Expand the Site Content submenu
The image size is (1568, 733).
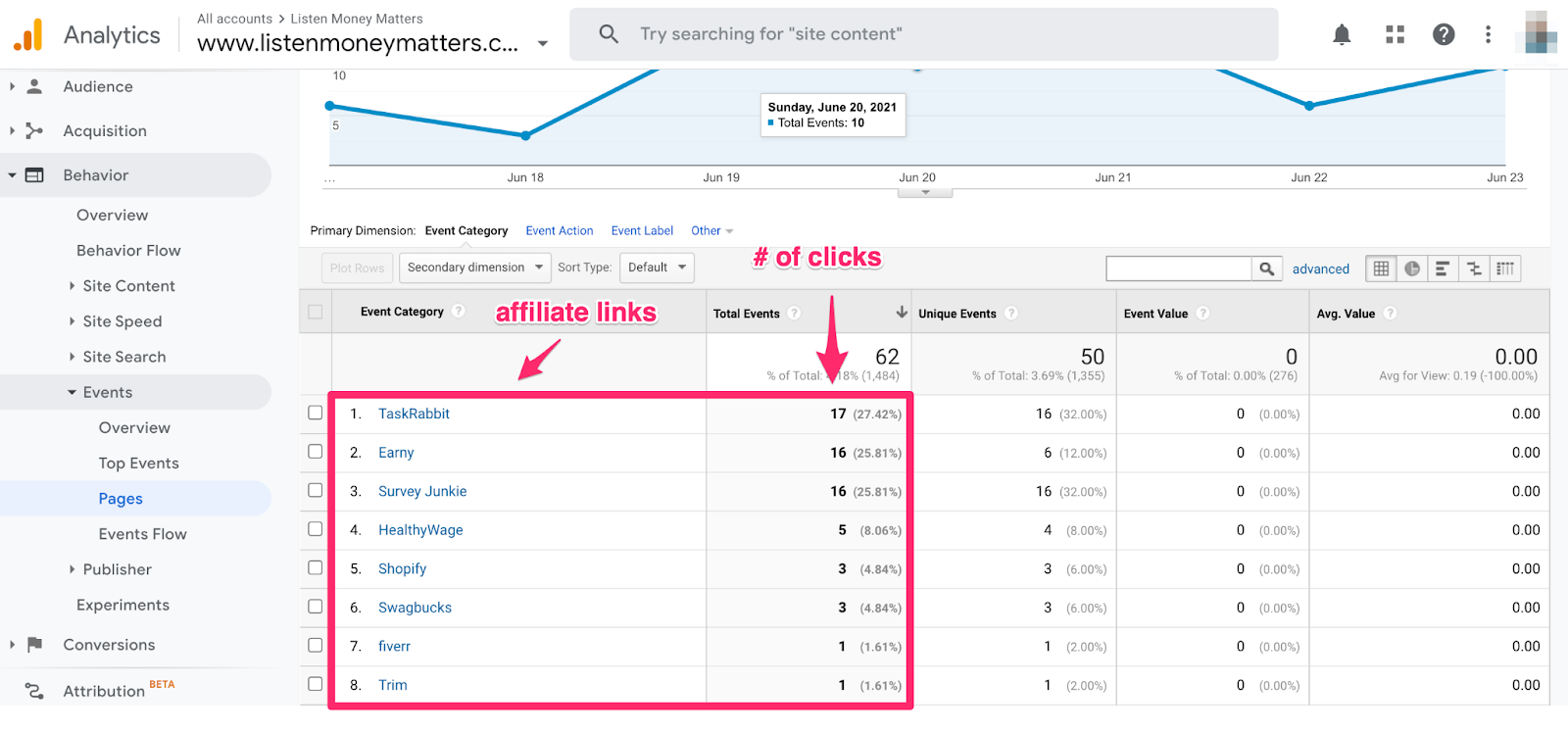72,286
